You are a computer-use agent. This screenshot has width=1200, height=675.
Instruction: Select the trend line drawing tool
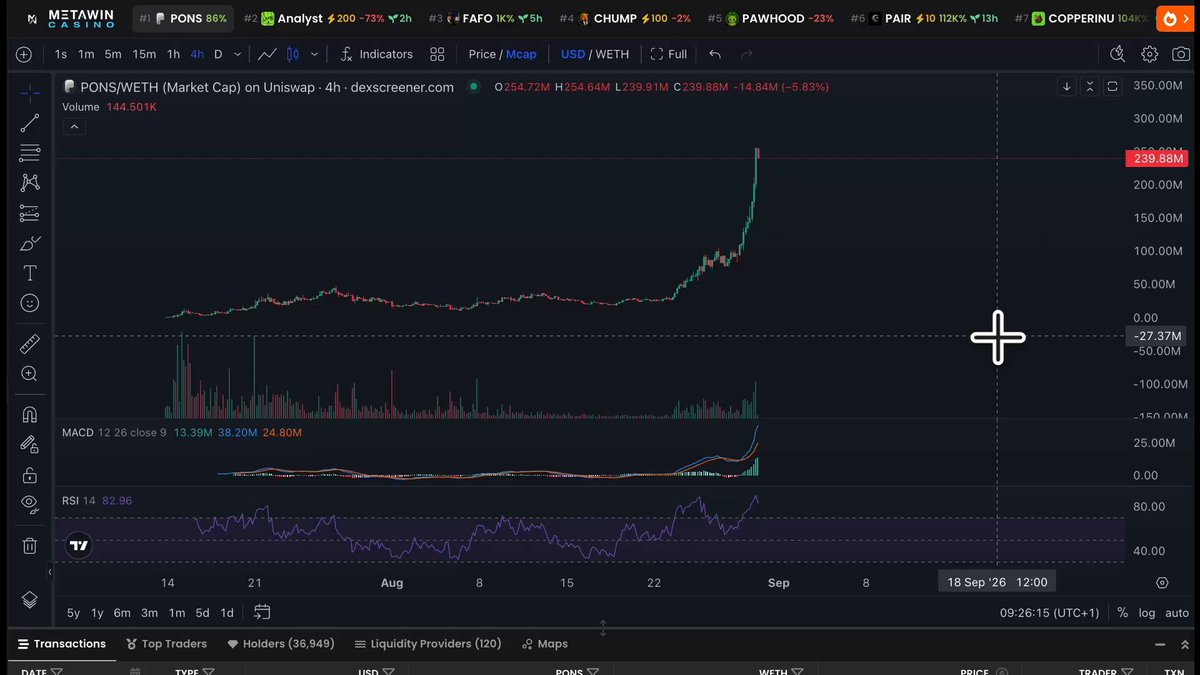pyautogui.click(x=30, y=123)
